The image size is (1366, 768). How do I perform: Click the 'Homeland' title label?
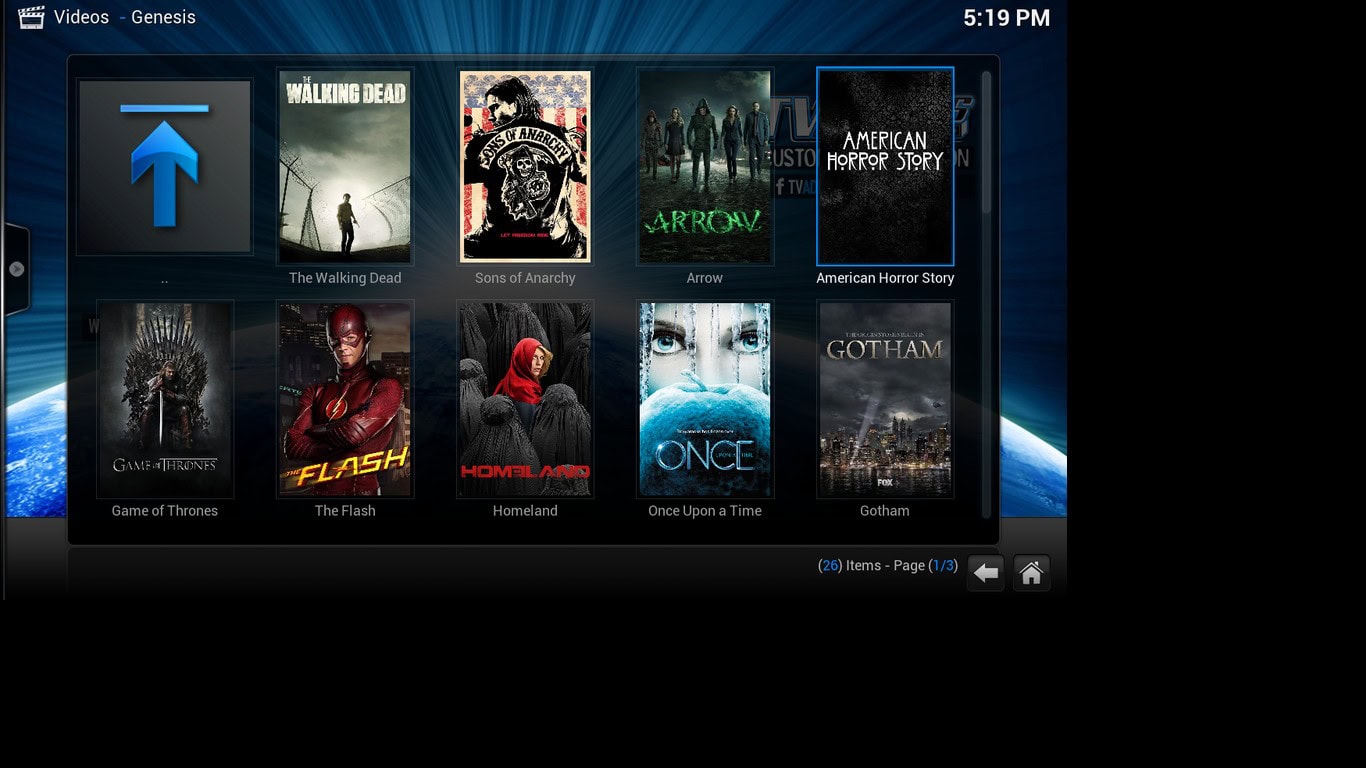point(525,511)
